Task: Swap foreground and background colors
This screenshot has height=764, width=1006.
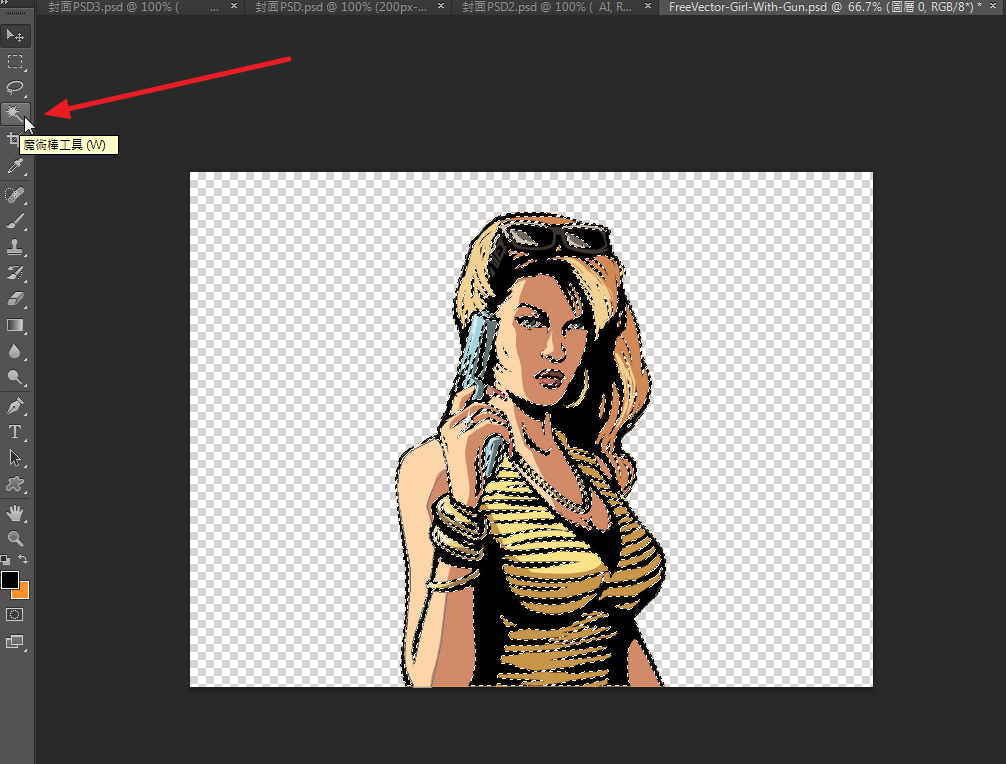Action: (22, 559)
